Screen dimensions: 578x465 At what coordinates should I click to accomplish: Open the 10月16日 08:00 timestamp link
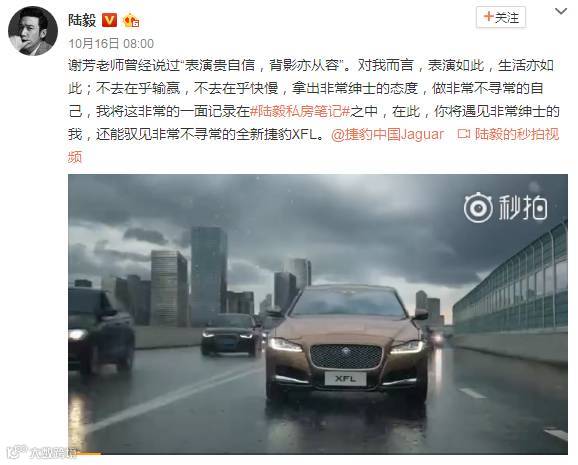[x=111, y=44]
